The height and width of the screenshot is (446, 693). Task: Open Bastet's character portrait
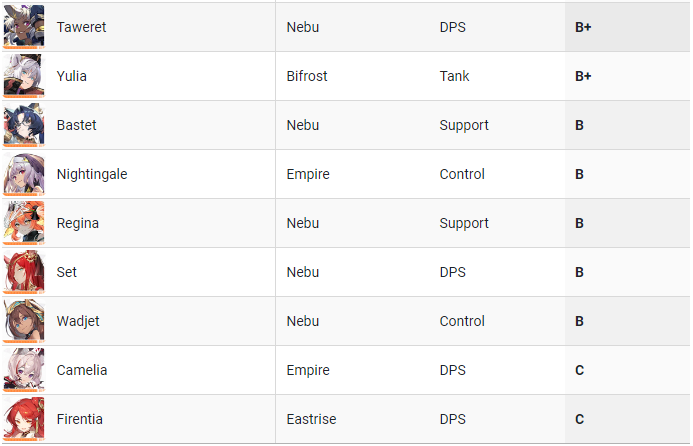pos(24,125)
